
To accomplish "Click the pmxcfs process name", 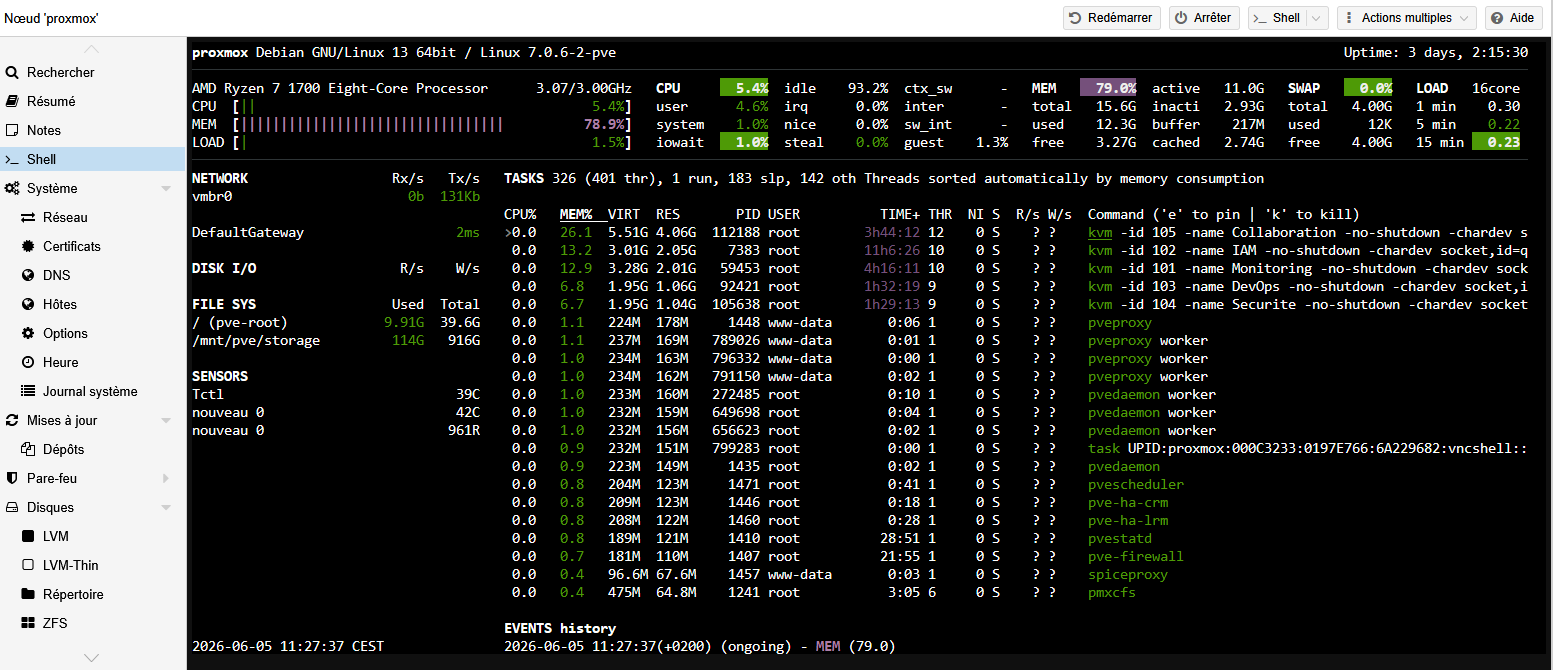I will tap(1112, 592).
